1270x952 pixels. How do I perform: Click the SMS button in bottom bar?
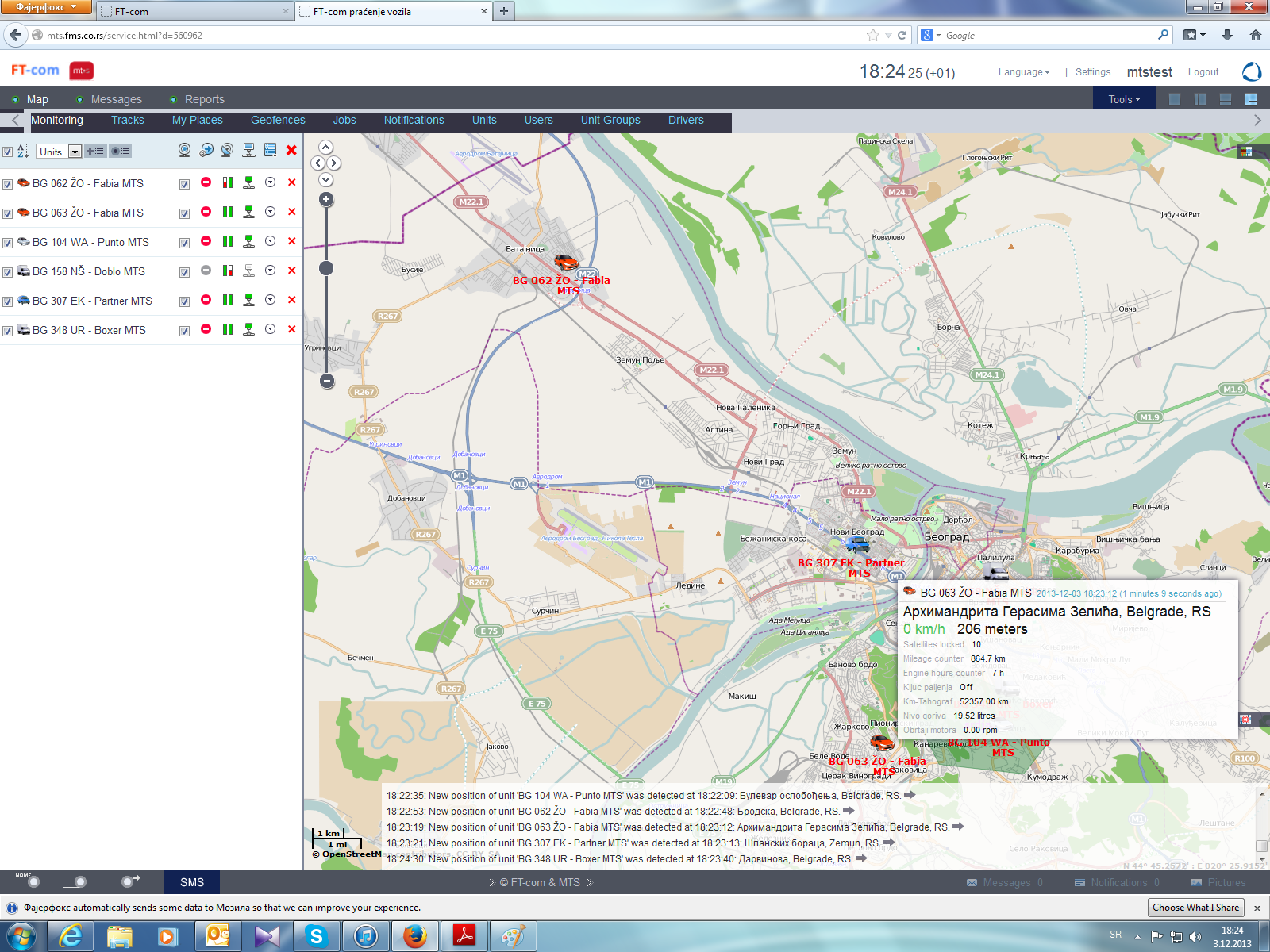point(192,882)
